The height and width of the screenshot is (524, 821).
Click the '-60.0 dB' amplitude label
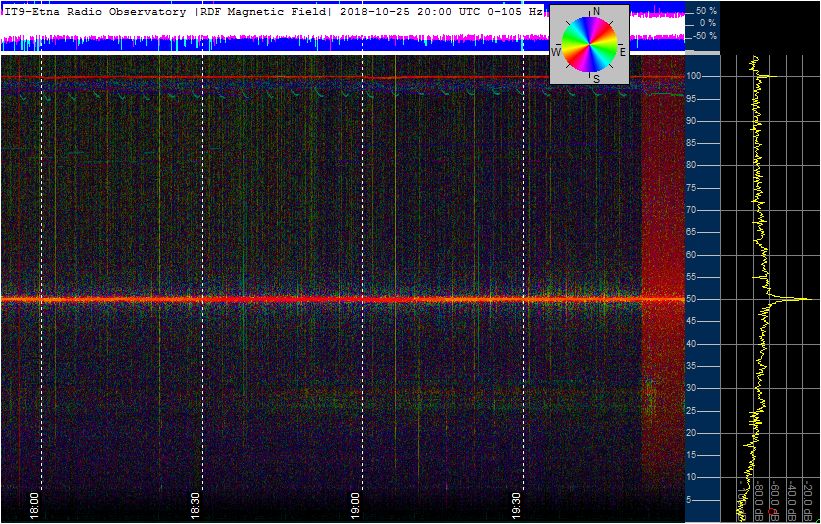point(774,500)
